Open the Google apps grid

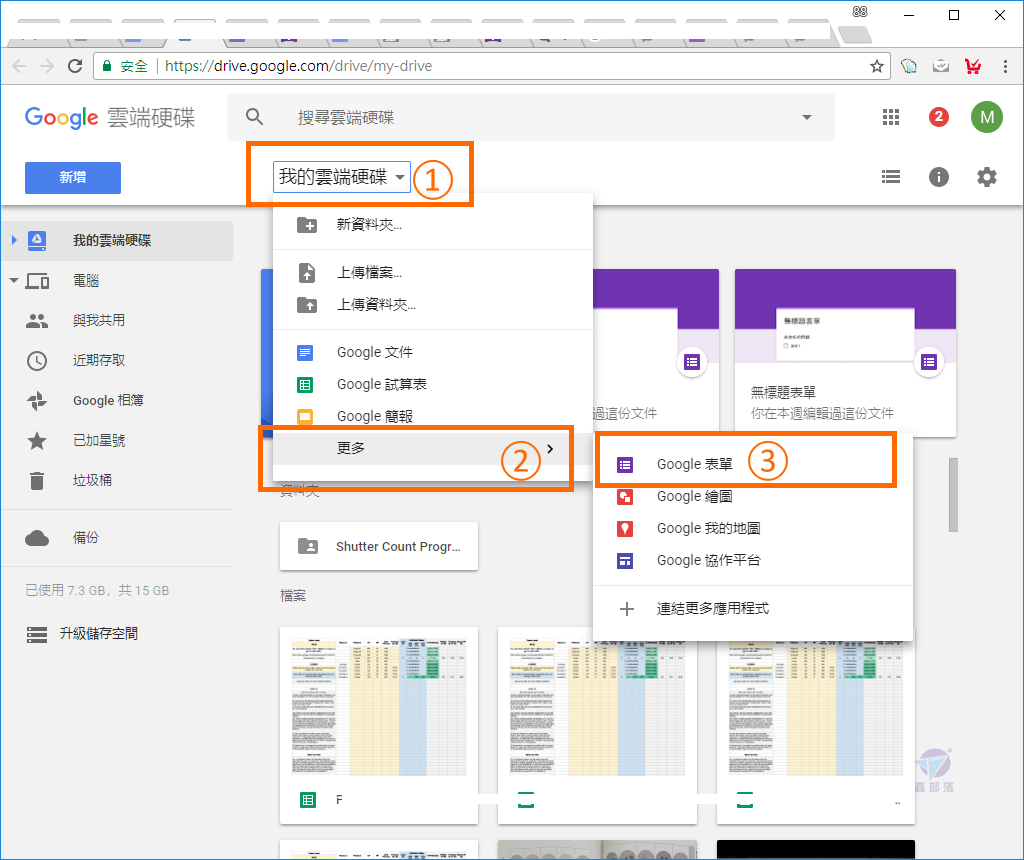tap(891, 117)
